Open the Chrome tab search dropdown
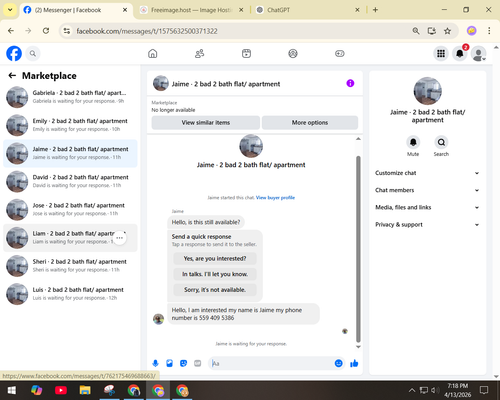Image resolution: width=500 pixels, height=400 pixels. click(x=10, y=10)
